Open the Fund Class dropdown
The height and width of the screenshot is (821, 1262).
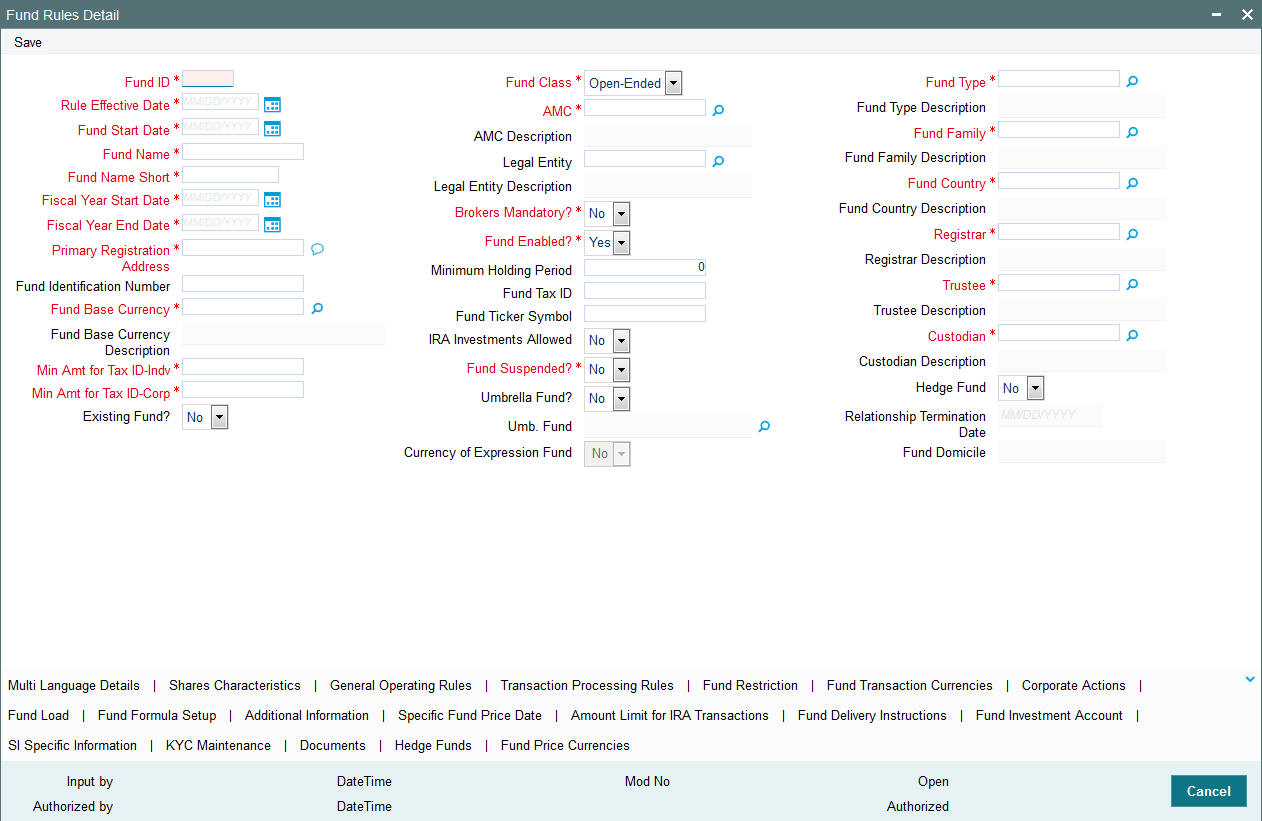pyautogui.click(x=633, y=83)
